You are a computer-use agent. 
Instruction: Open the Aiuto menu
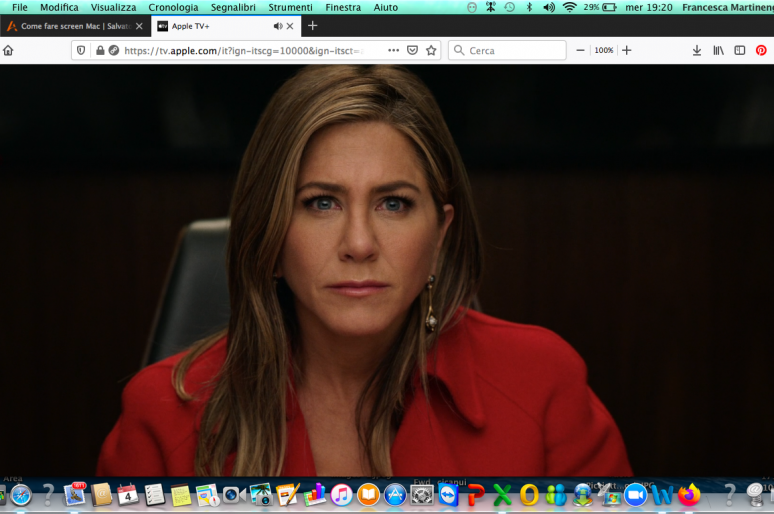[x=386, y=7]
